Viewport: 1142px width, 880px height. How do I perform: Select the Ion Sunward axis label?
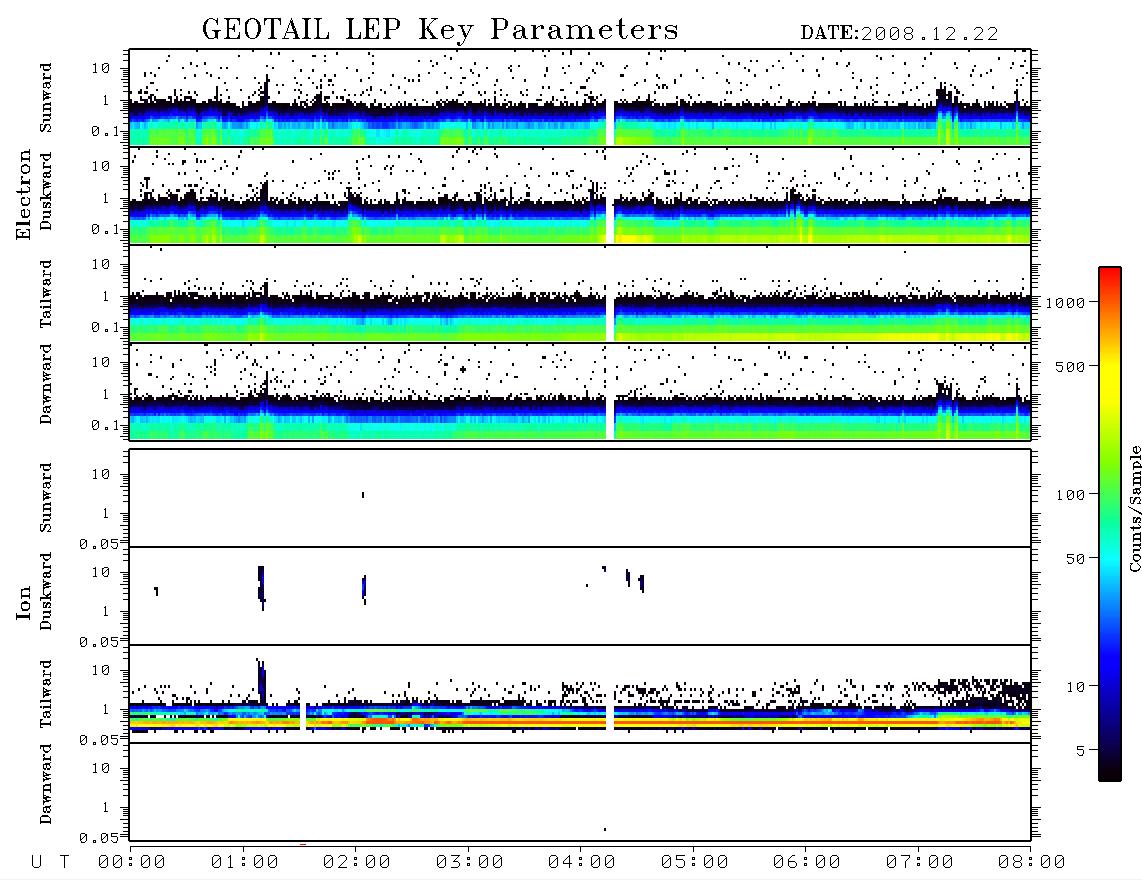click(46, 498)
